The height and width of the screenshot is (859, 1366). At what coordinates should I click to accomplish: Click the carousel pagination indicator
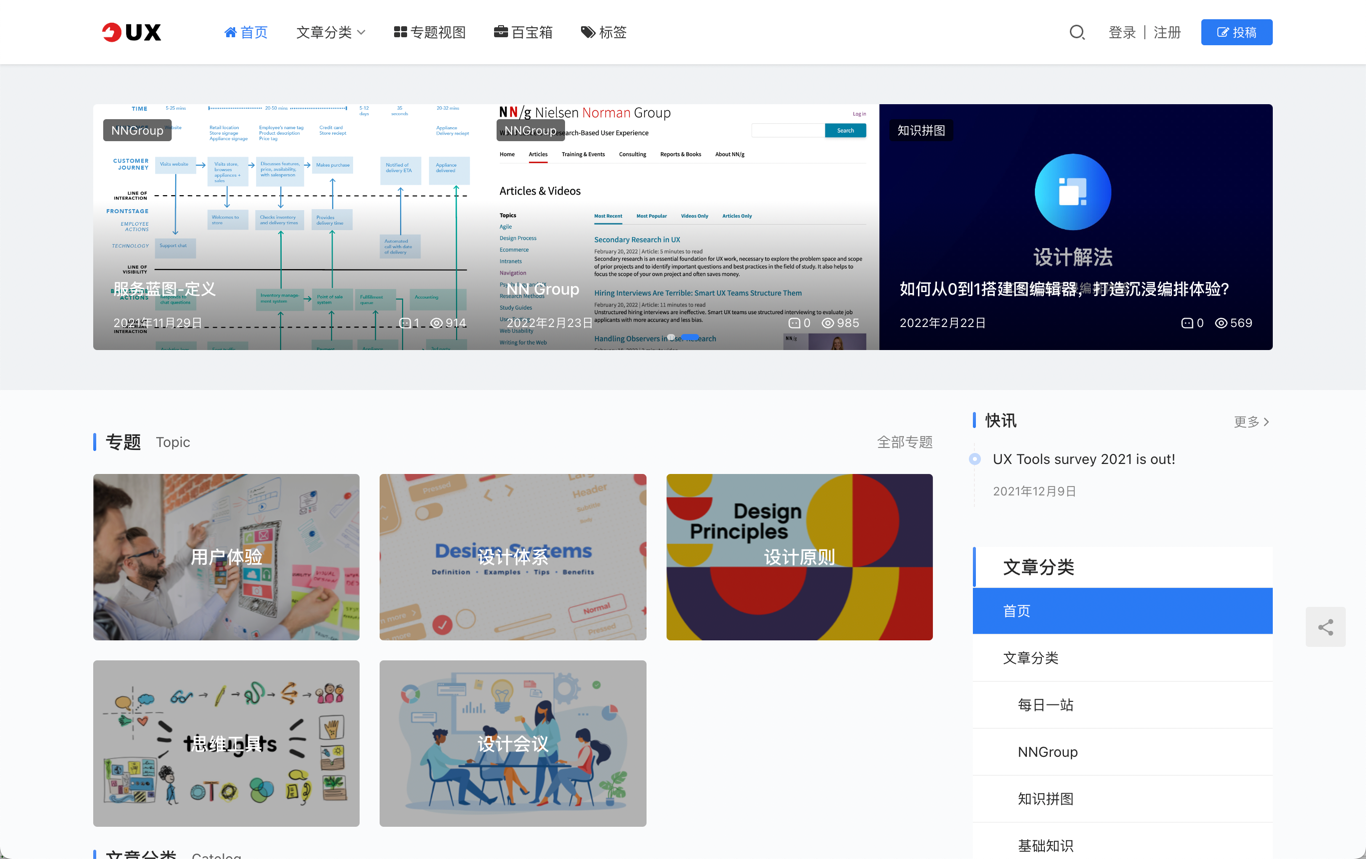683,338
